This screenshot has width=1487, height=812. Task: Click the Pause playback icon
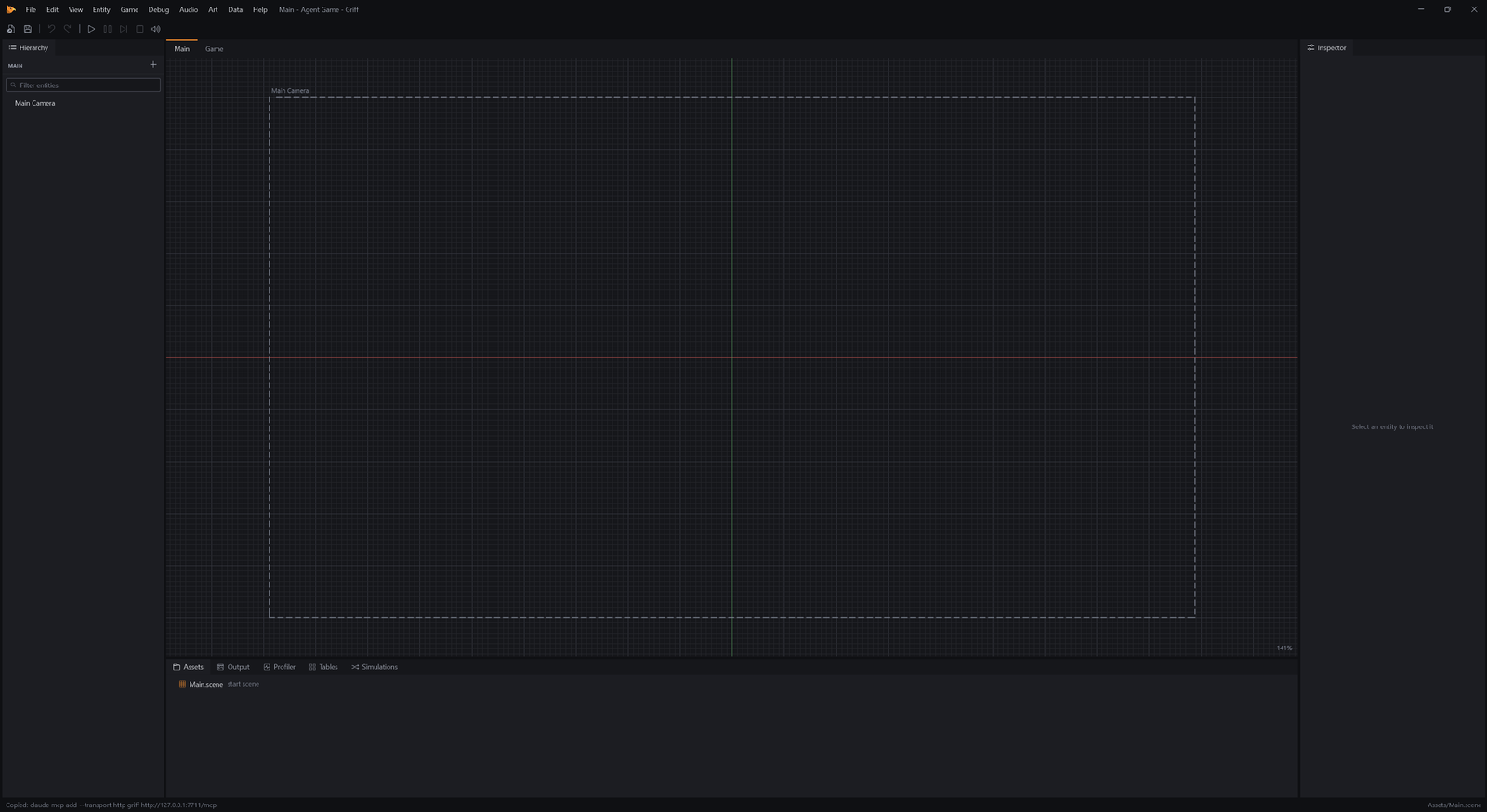coord(108,29)
